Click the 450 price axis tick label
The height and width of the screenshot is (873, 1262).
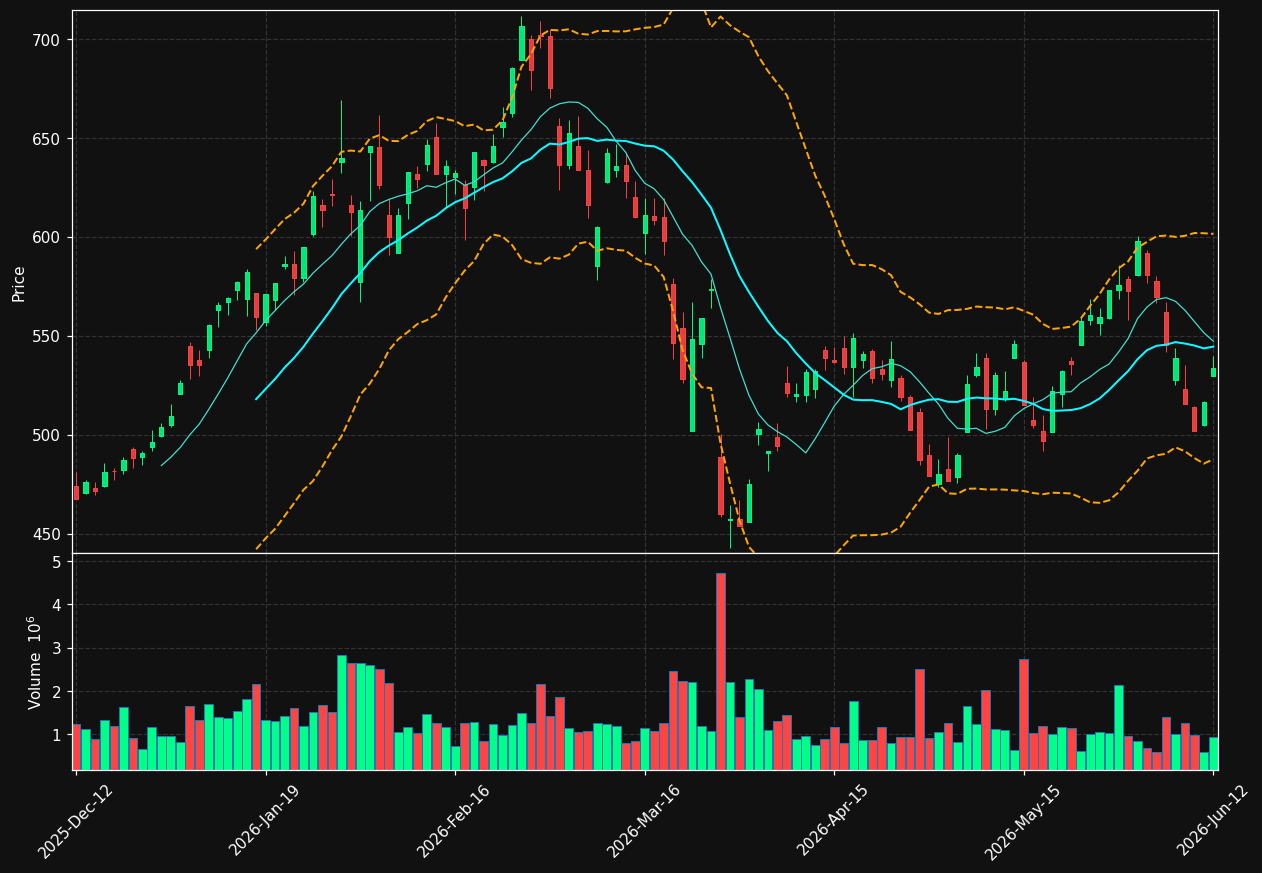(48, 535)
